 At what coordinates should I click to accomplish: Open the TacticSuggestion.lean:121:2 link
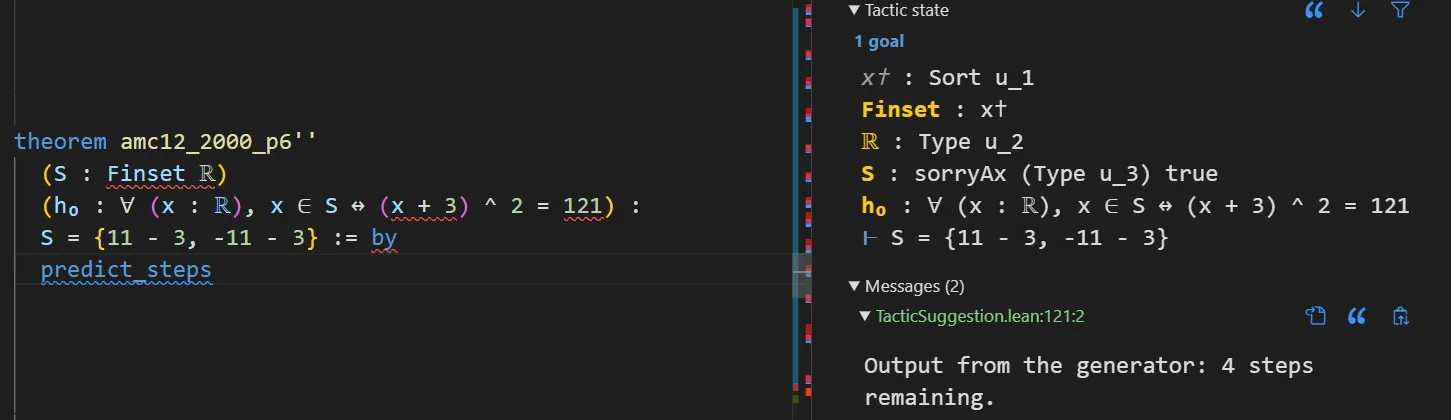[980, 316]
